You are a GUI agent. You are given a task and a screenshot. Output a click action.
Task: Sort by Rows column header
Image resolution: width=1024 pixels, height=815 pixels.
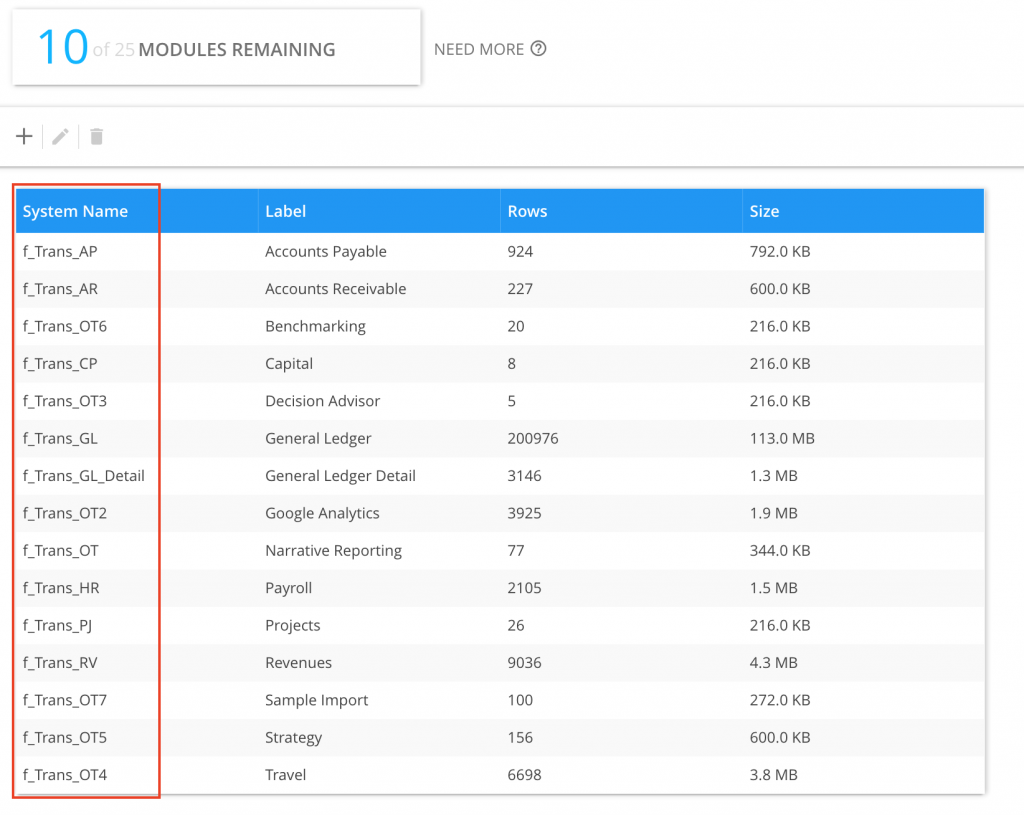click(527, 211)
